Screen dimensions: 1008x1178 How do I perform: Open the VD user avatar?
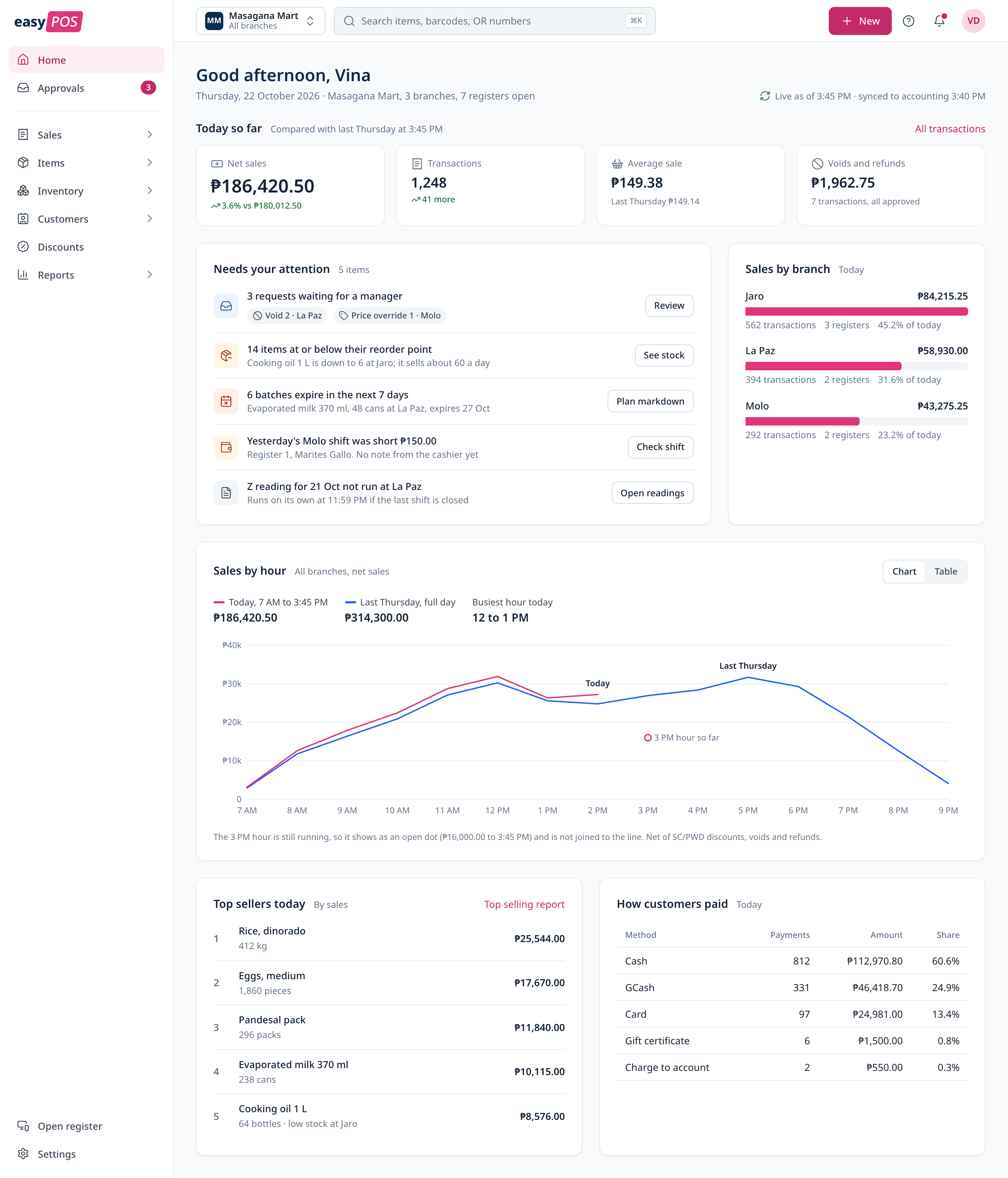[x=973, y=21]
